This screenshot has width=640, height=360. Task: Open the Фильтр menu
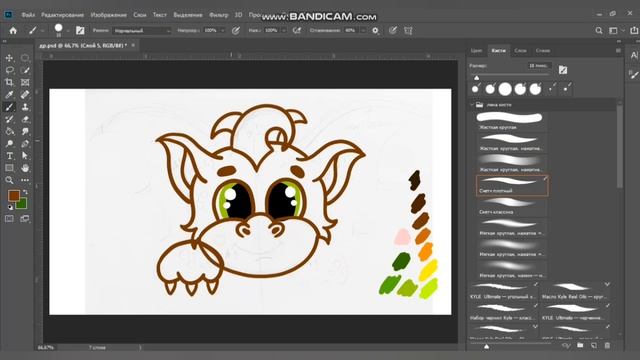(219, 15)
